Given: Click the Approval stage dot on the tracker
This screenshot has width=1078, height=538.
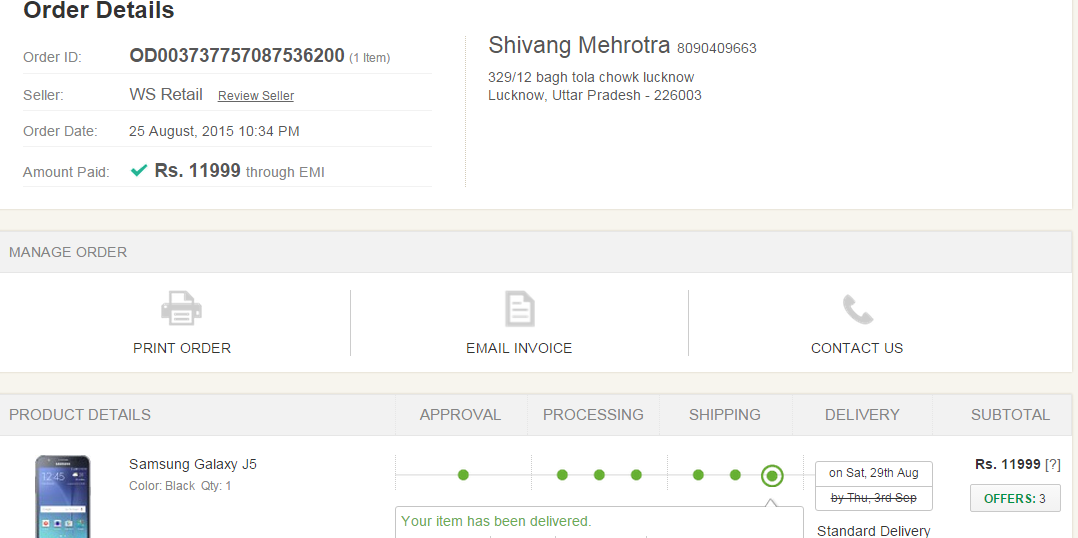Looking at the screenshot, I should click(463, 475).
